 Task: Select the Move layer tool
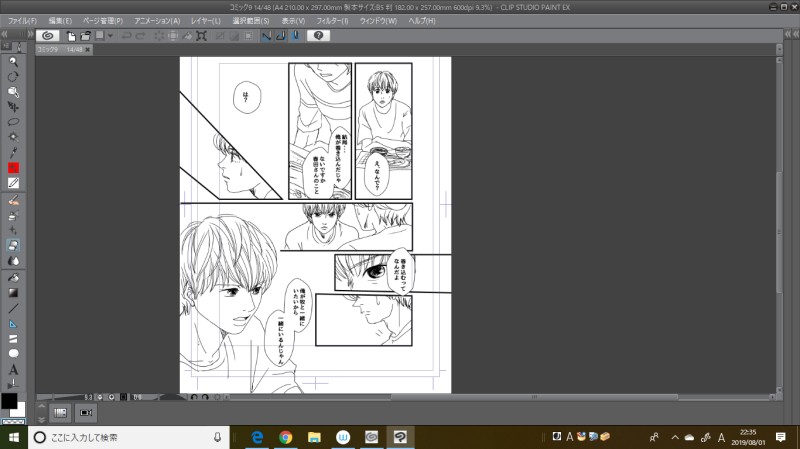[x=13, y=107]
